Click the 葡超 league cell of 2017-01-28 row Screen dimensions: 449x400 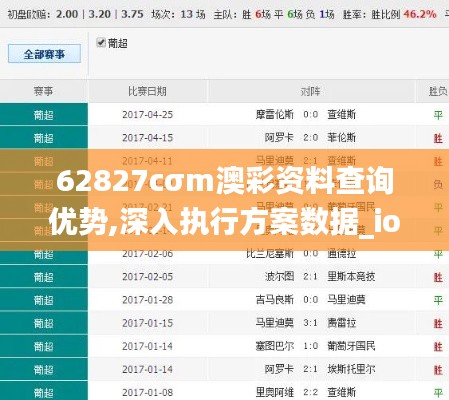44,300
